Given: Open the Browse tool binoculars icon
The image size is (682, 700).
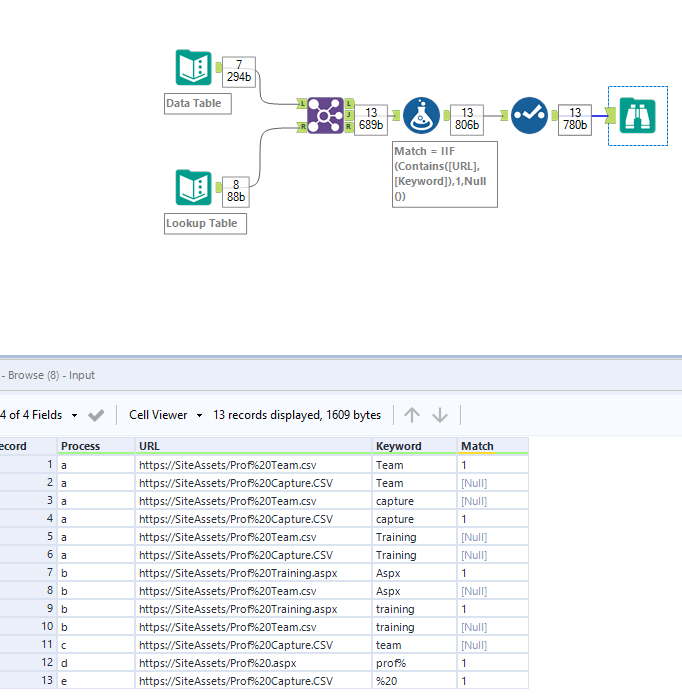Looking at the screenshot, I should click(637, 116).
